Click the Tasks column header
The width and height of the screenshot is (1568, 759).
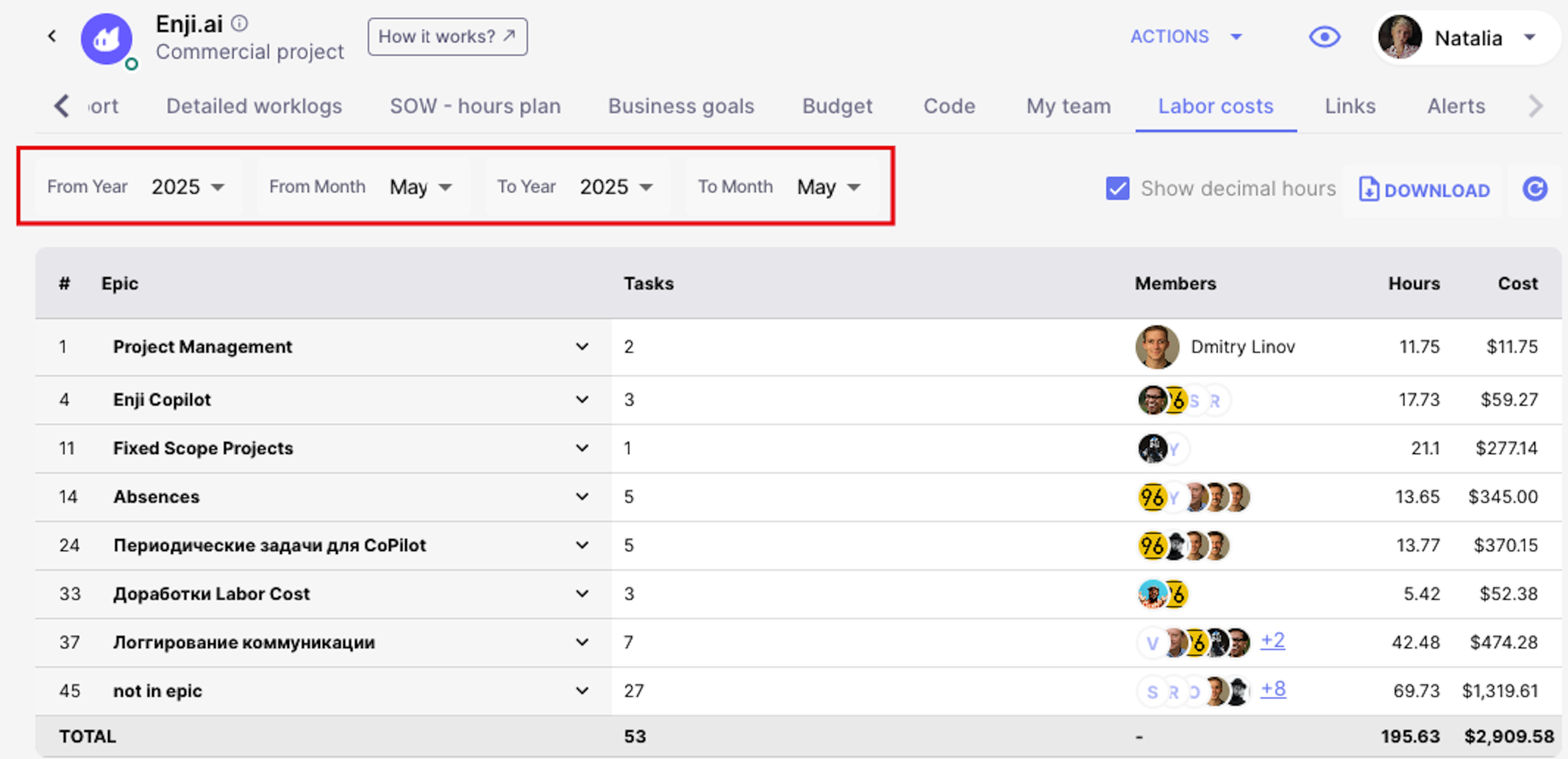649,283
